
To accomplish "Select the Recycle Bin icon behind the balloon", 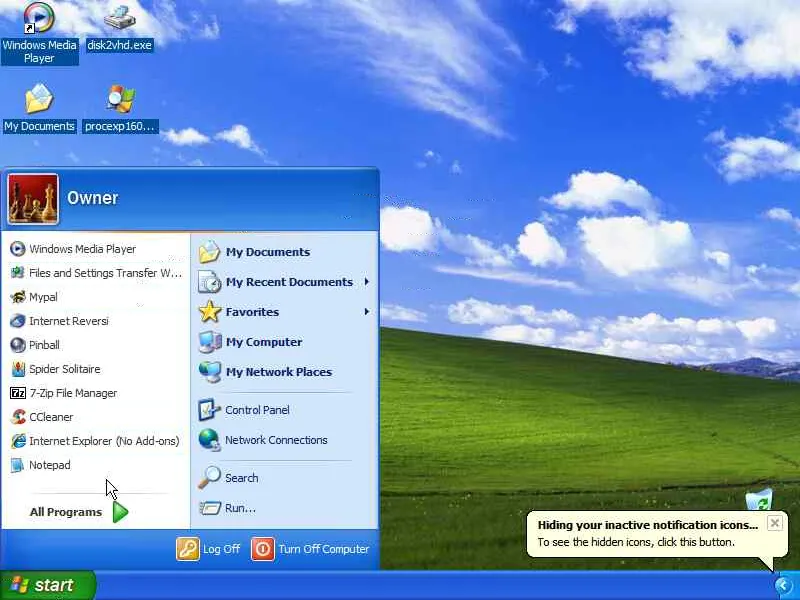I will [760, 499].
